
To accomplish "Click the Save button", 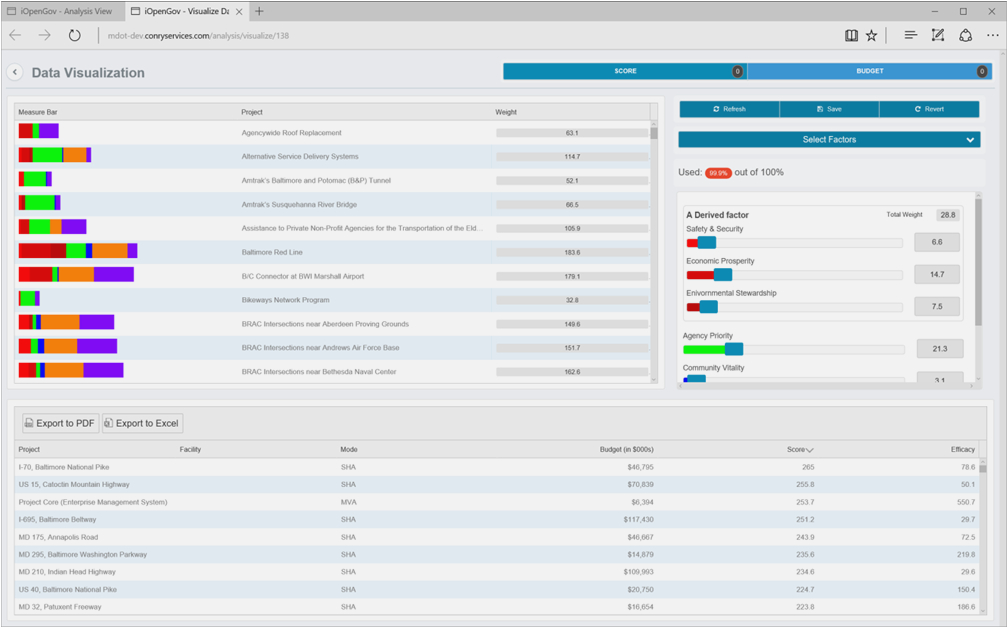I will coord(829,109).
